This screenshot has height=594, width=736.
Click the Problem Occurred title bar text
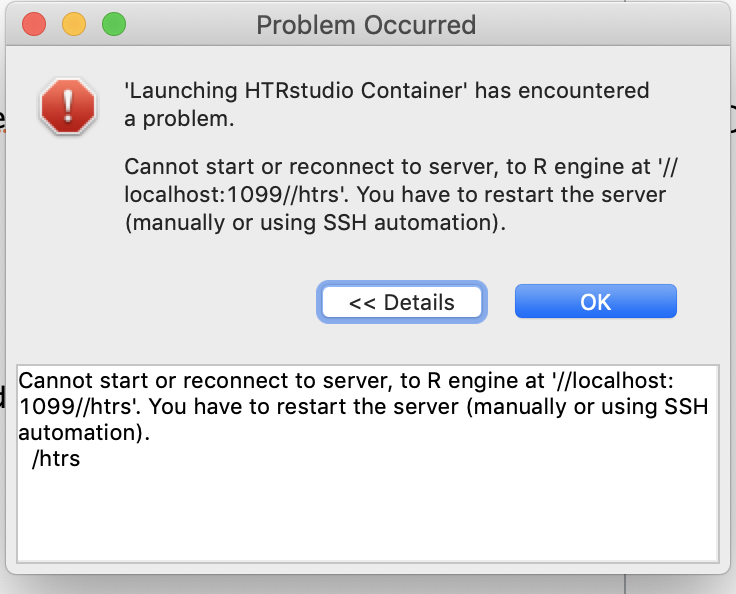click(x=366, y=25)
